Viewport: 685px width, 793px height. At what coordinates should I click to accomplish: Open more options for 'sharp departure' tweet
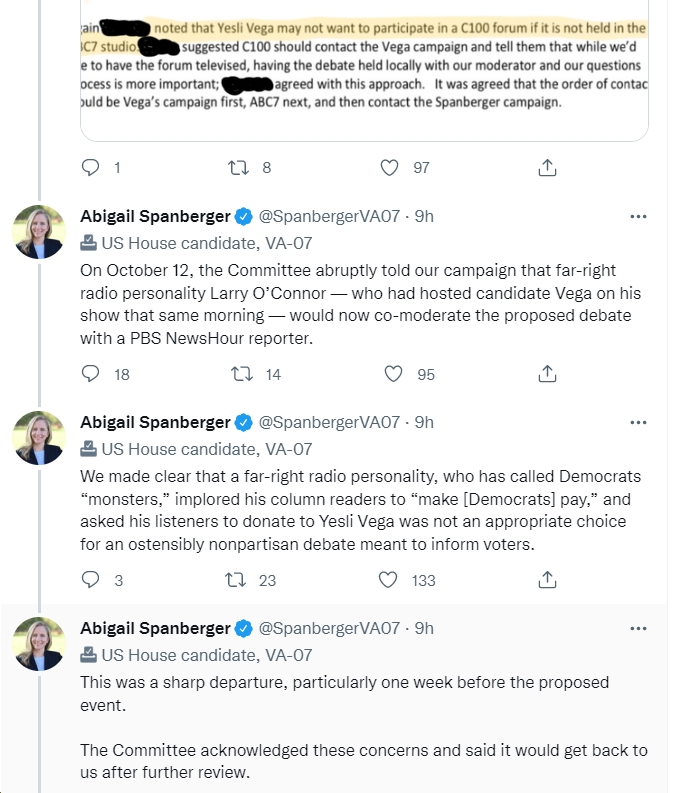coord(638,628)
